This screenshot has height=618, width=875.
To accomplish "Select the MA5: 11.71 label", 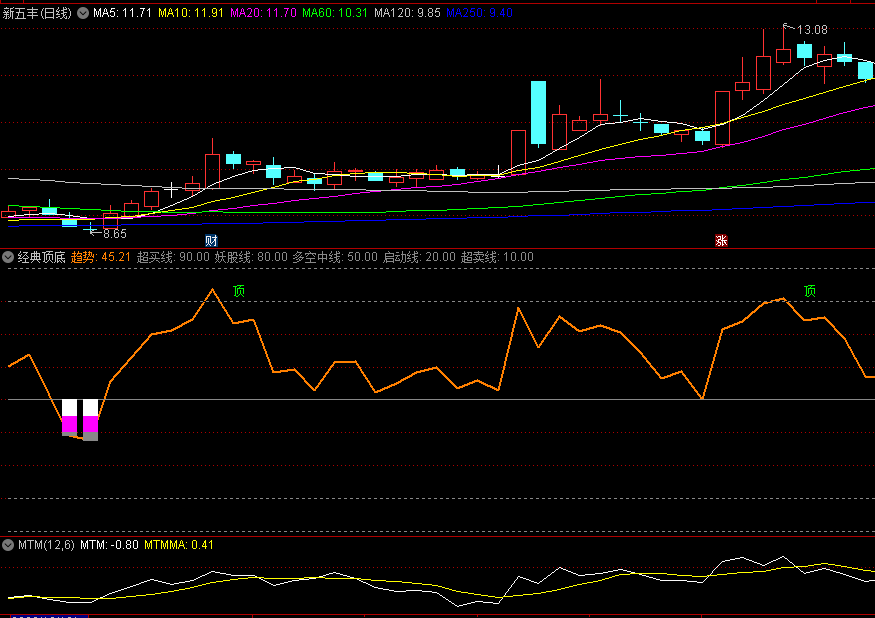I will tap(122, 13).
